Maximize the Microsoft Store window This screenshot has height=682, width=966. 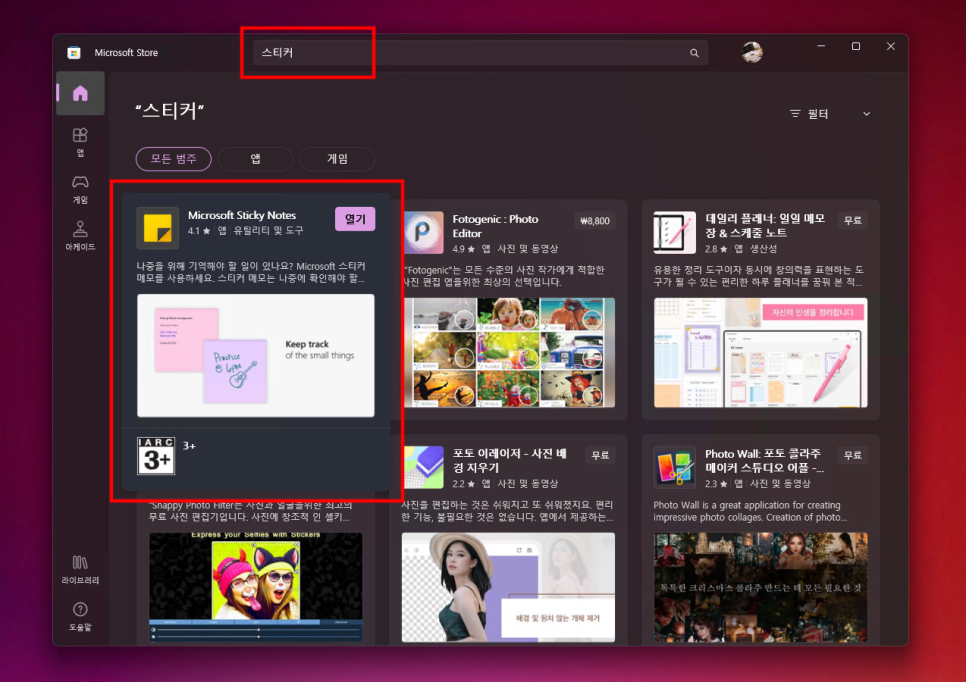[856, 46]
